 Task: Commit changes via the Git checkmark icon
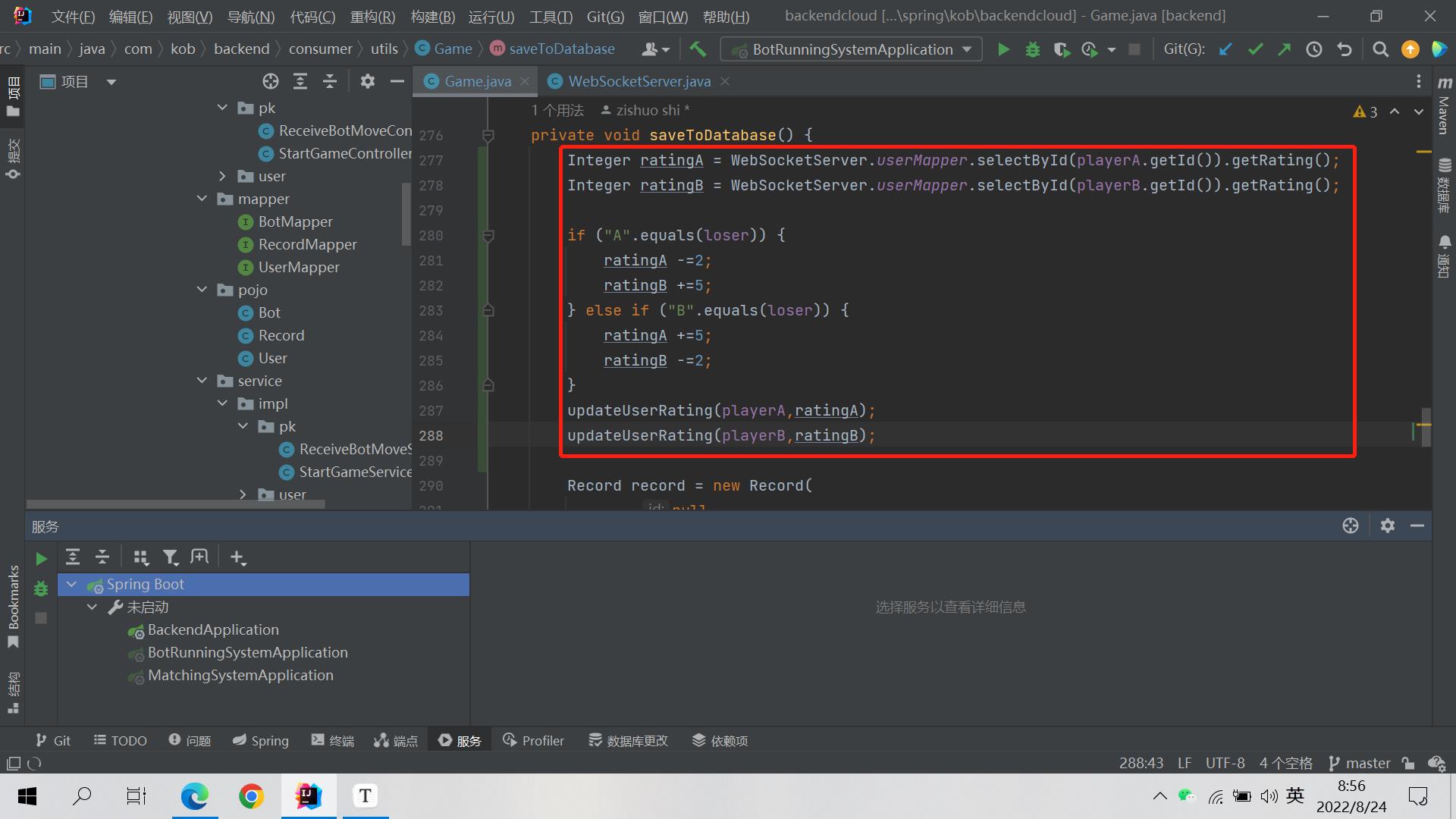1256,49
